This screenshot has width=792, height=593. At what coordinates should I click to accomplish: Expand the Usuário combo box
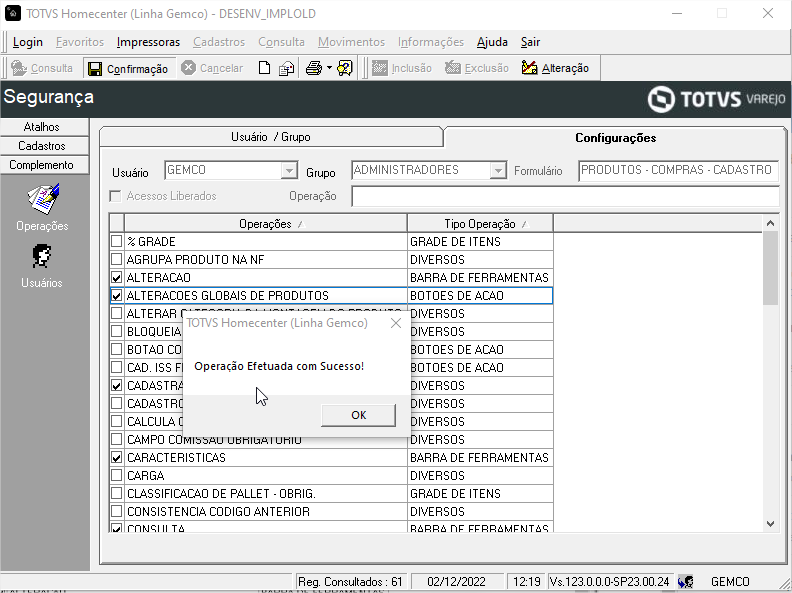pos(289,171)
